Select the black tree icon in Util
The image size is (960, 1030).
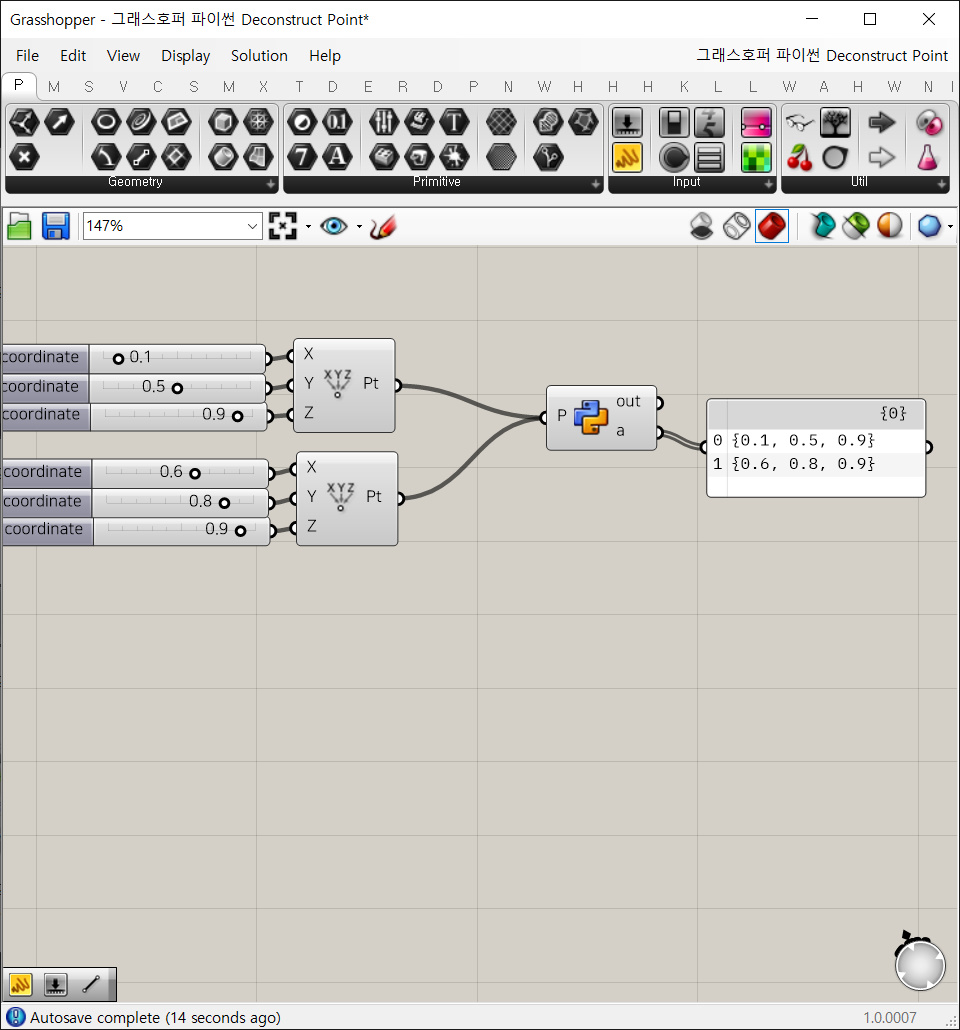835,122
